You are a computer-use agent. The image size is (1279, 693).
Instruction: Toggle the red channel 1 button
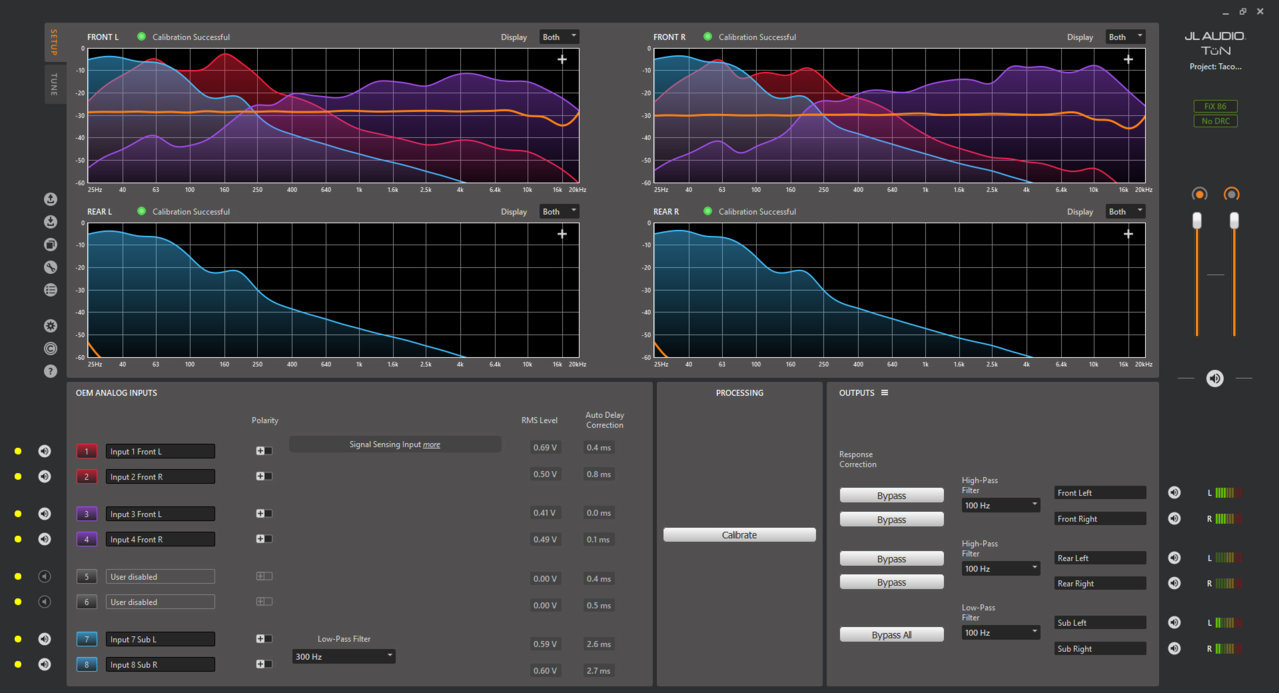click(87, 451)
